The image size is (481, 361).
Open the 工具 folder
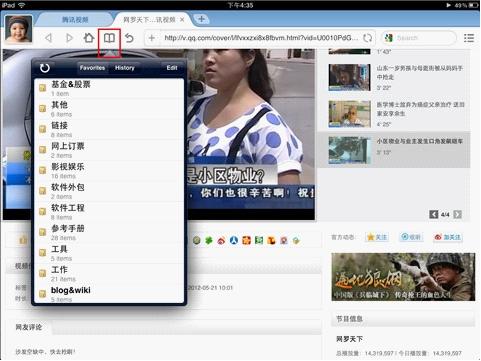(109, 253)
